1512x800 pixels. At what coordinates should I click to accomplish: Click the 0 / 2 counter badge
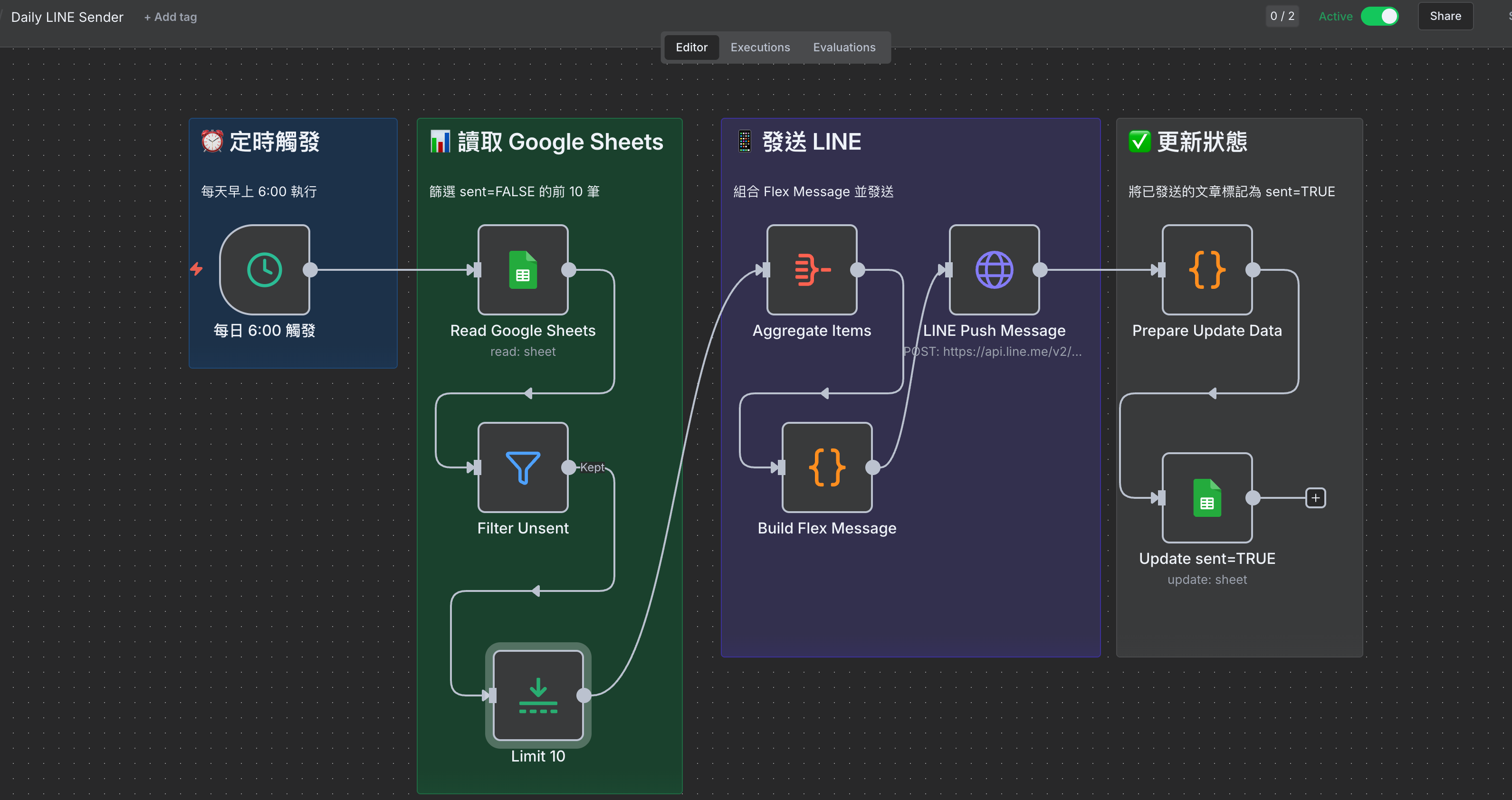(1282, 17)
